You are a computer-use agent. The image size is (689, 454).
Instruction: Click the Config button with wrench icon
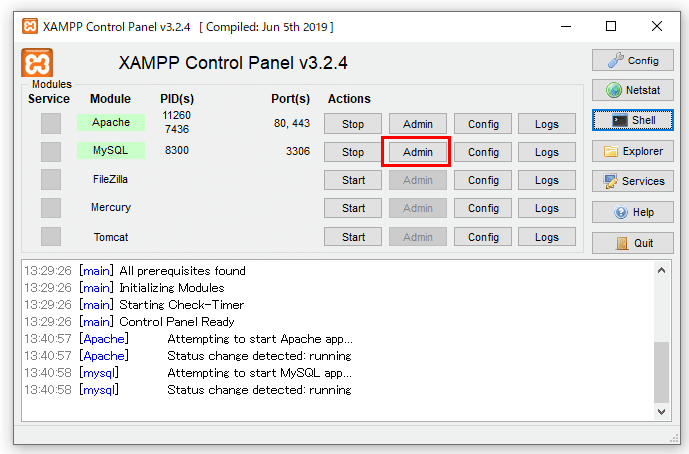(x=632, y=60)
